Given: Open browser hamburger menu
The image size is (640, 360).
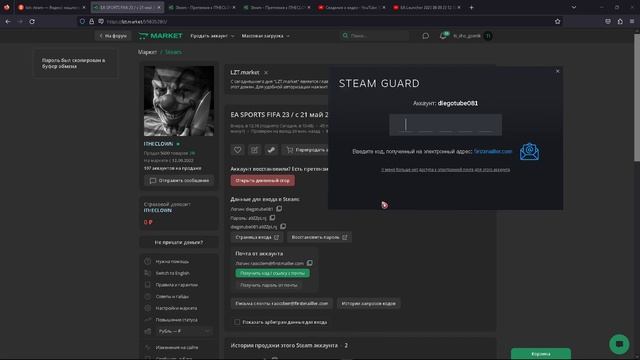Looking at the screenshot, I should point(632,22).
